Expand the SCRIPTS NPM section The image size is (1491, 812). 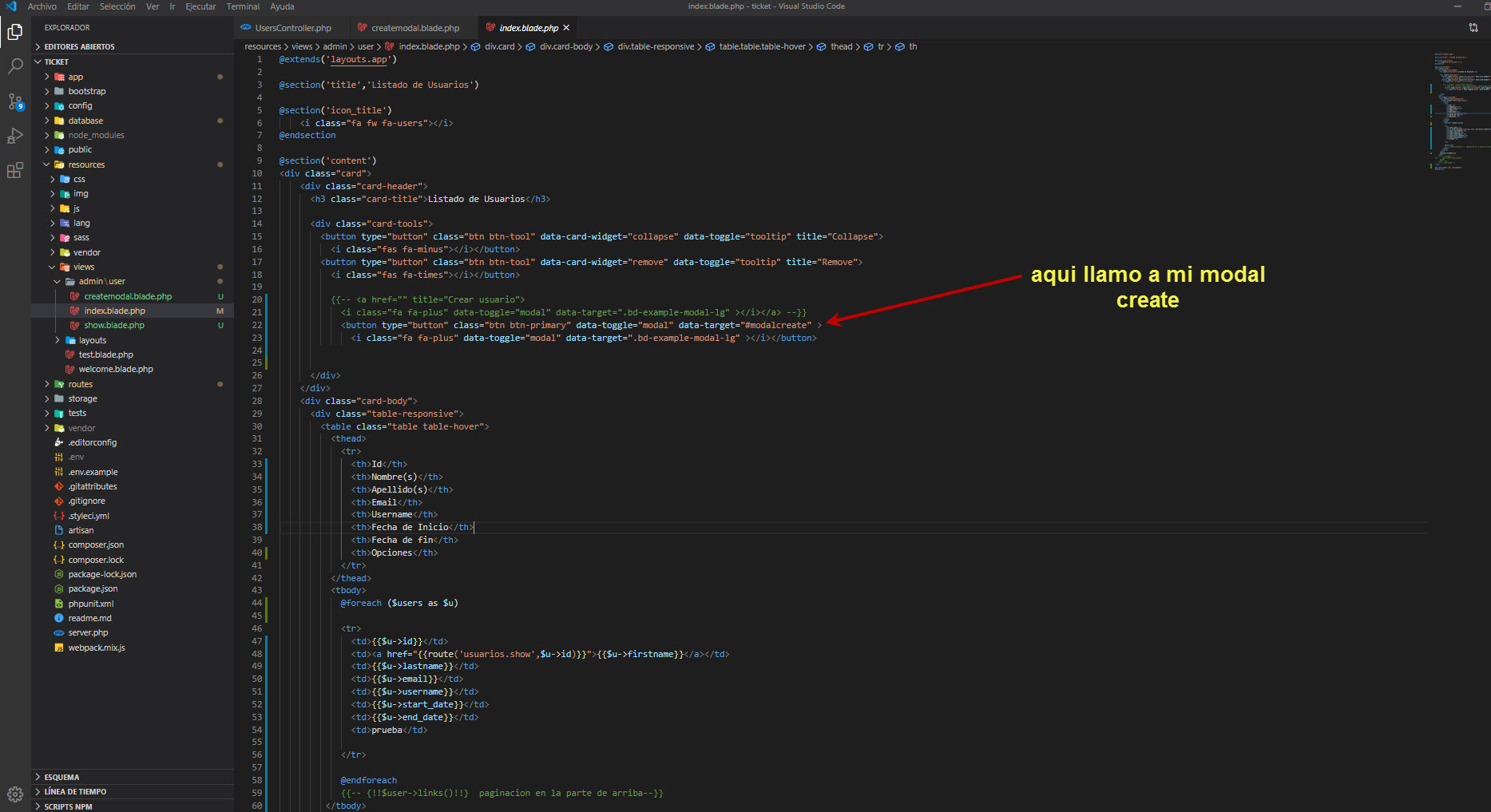(x=133, y=806)
